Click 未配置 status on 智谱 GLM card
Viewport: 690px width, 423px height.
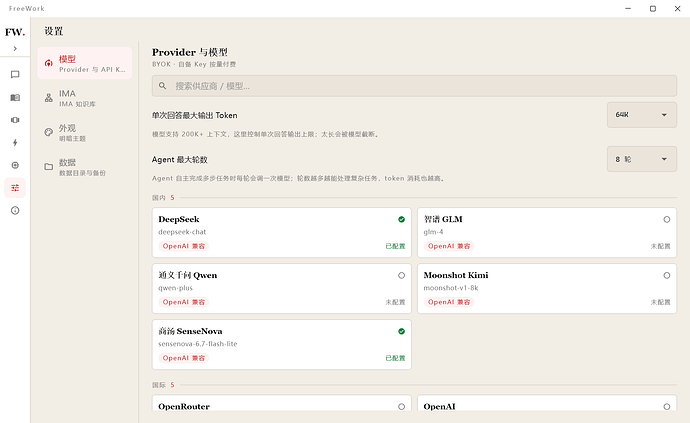pyautogui.click(x=661, y=246)
